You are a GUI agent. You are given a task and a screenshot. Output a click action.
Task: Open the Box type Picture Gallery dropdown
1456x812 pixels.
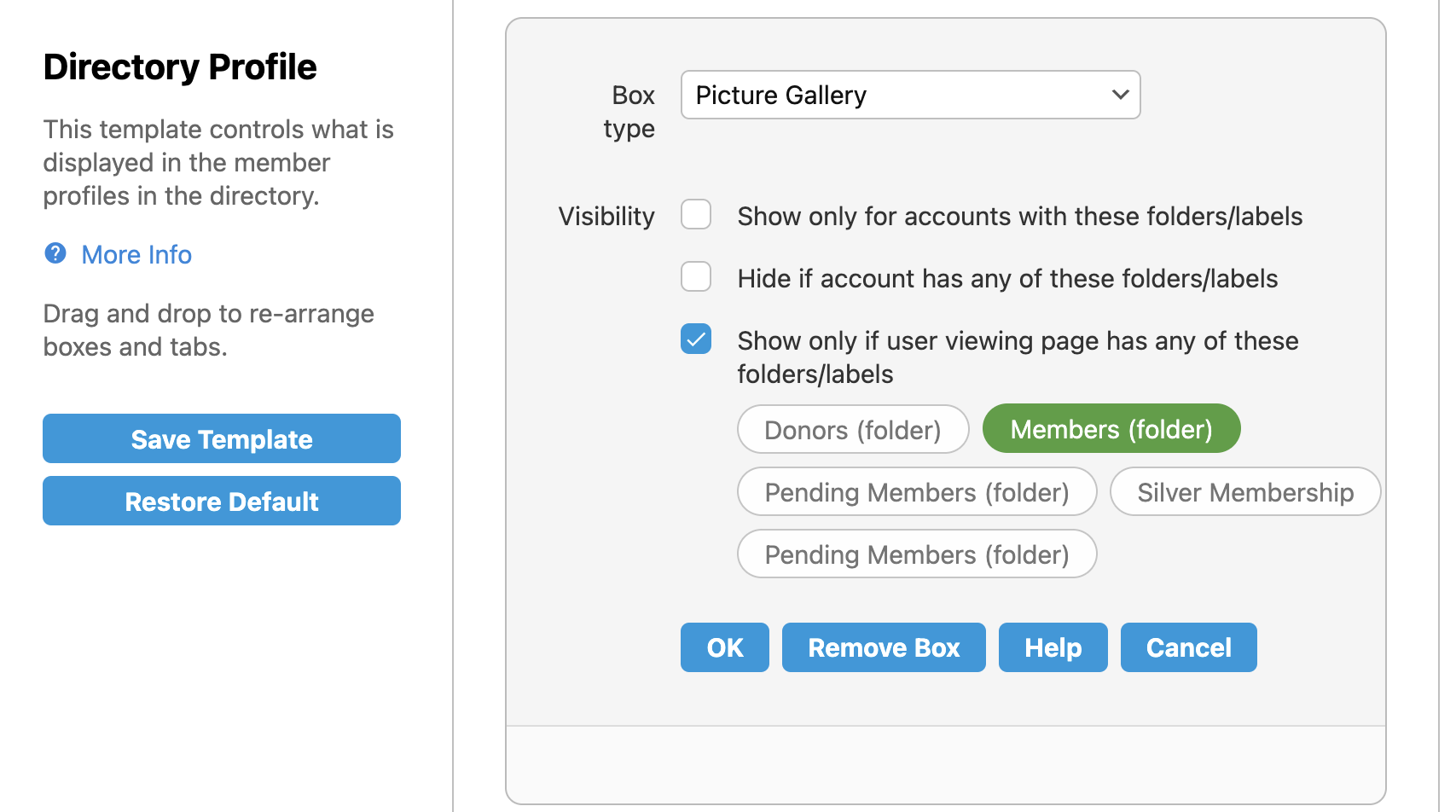click(909, 95)
